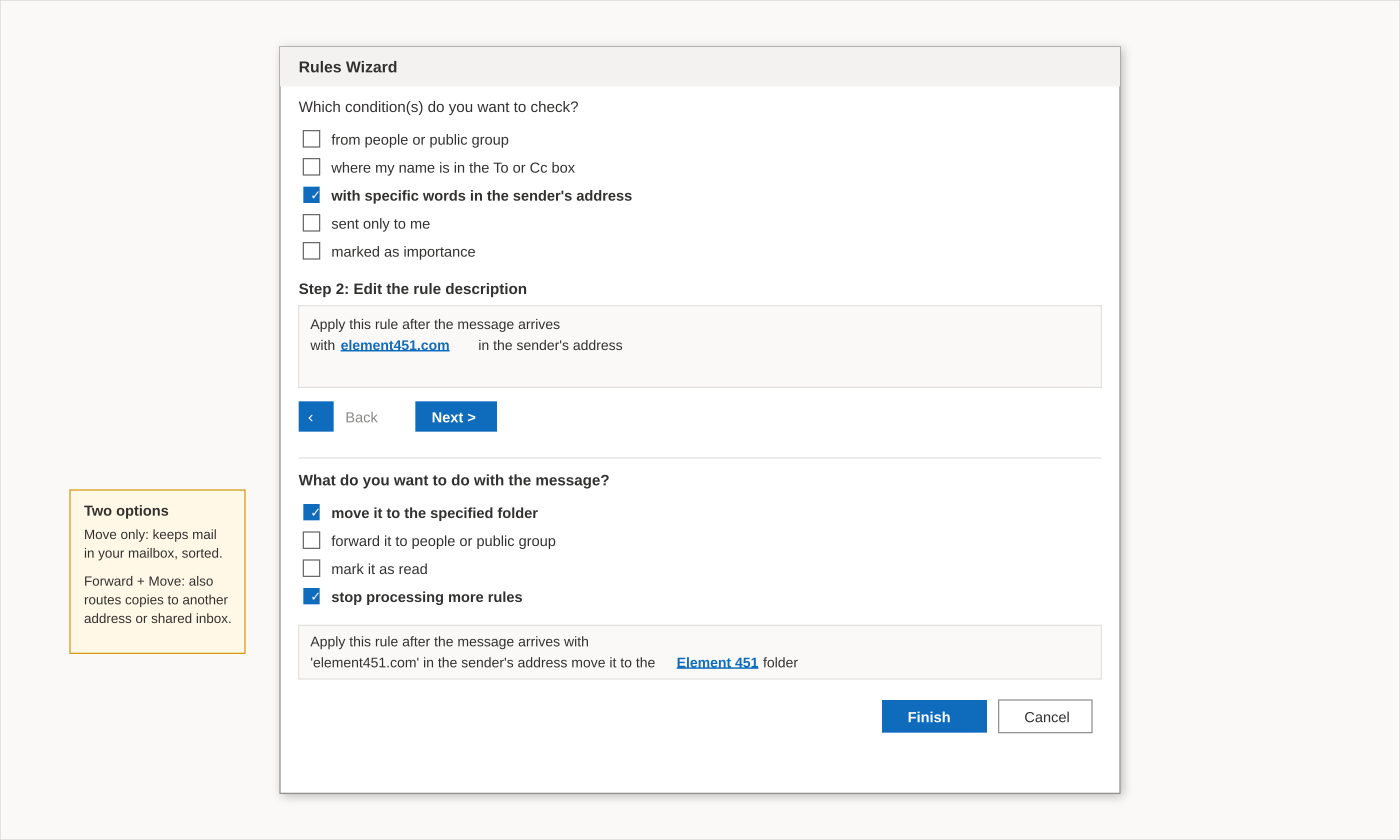Click inside the Step 2 rule description box
The width and height of the screenshot is (1400, 840).
(x=700, y=347)
